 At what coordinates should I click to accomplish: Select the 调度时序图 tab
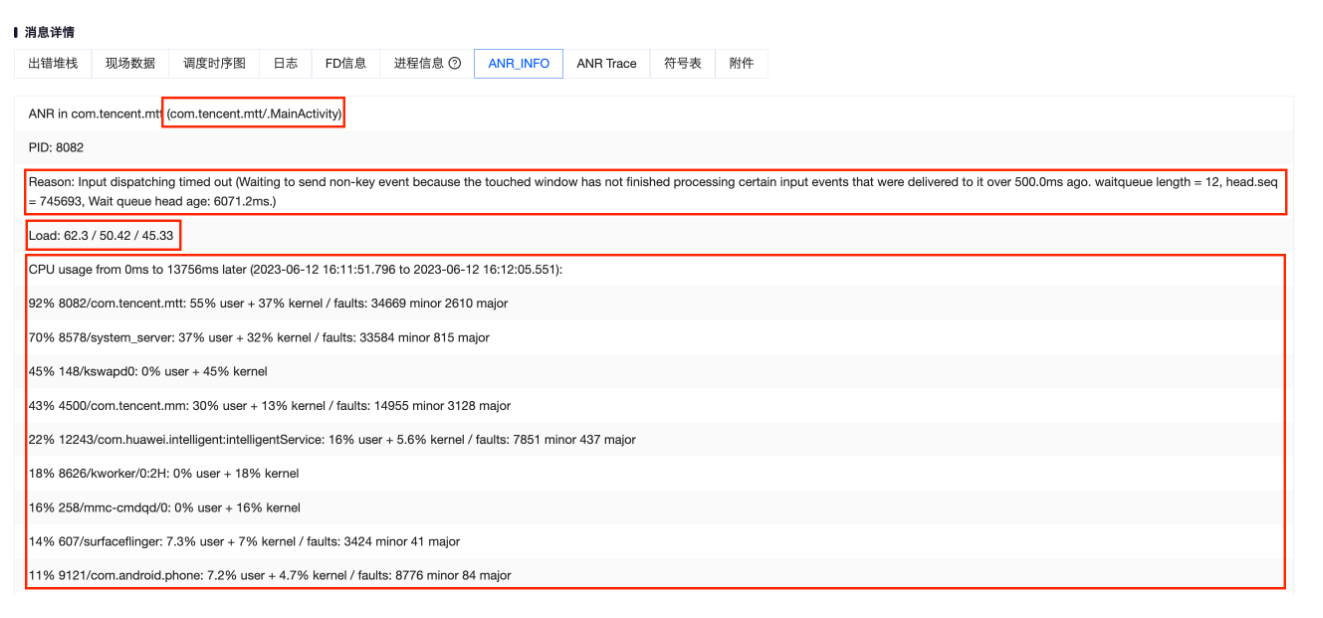214,63
